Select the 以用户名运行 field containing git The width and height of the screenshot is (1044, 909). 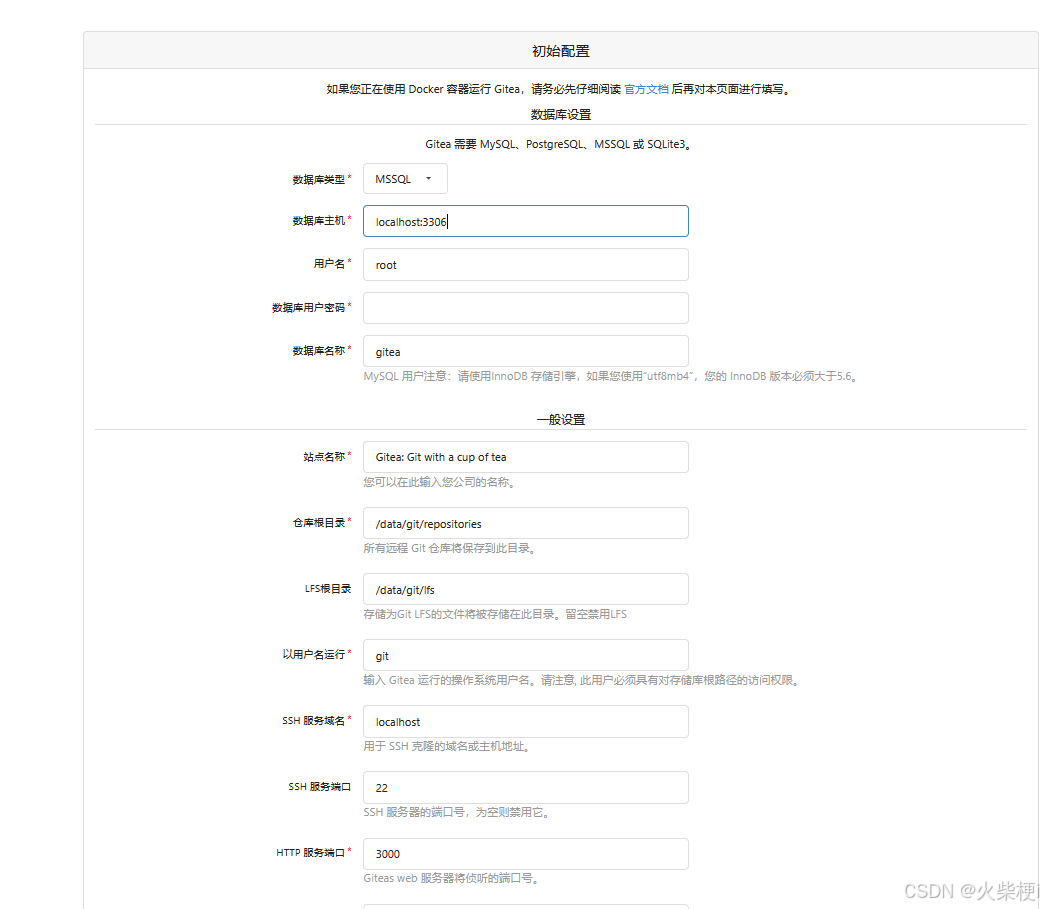(525, 655)
